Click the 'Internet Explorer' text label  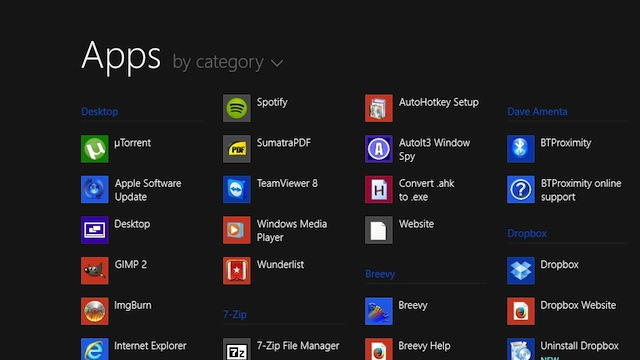(x=150, y=346)
